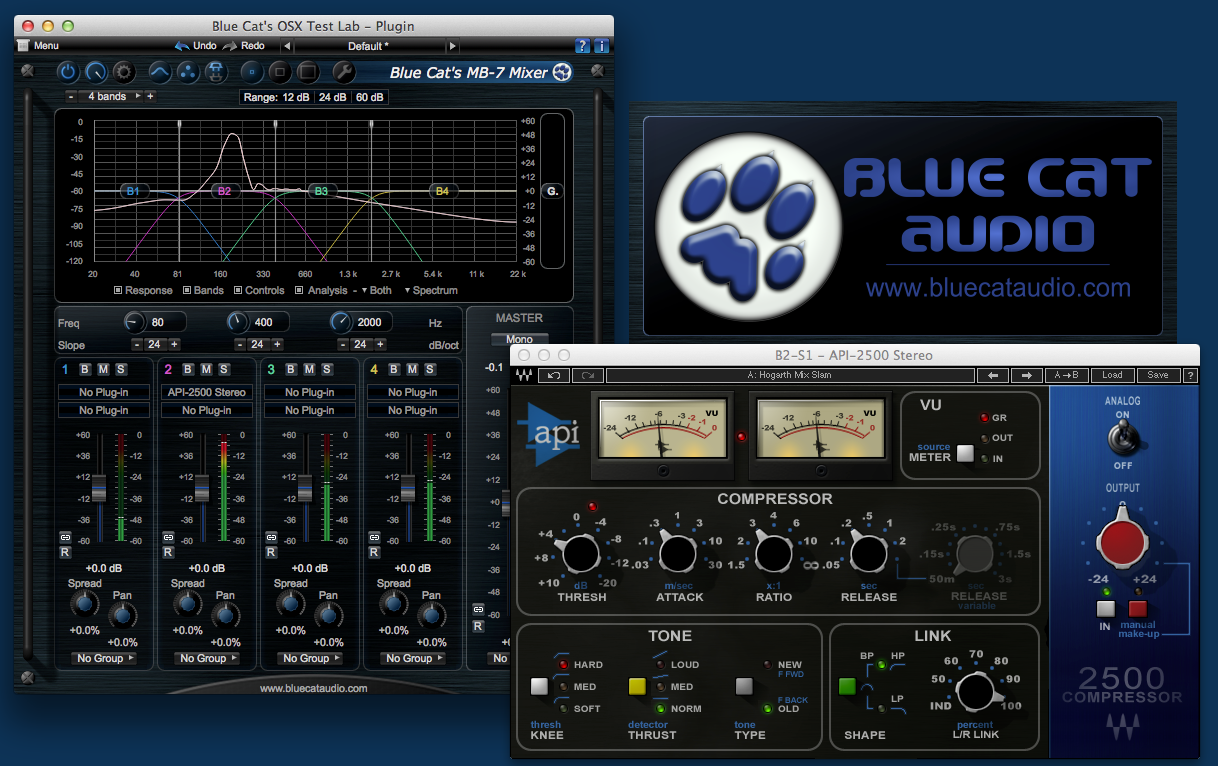1218x766 pixels.
Task: Click the MB-7 Mixer power bypass icon
Action: (x=68, y=72)
